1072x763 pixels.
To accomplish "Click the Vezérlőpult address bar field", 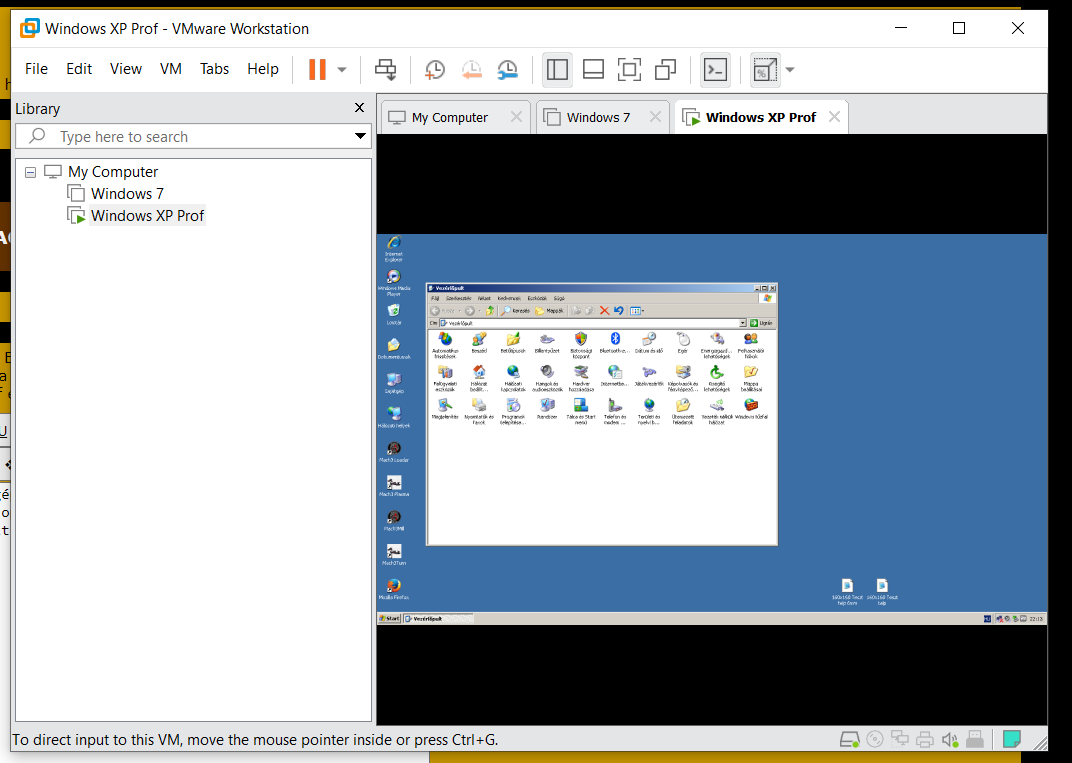I will click(592, 323).
